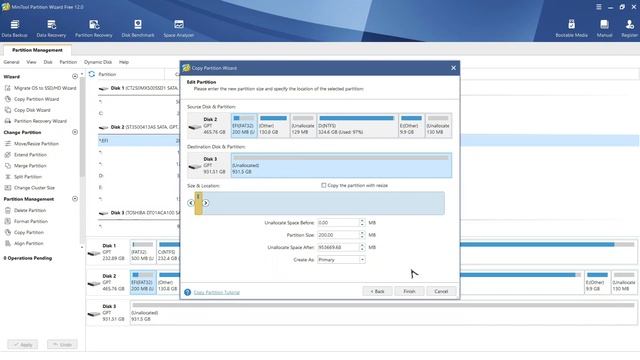Adjust Unallocate Space Before stepper
Viewport: 640px width, 360px height.
click(362, 222)
